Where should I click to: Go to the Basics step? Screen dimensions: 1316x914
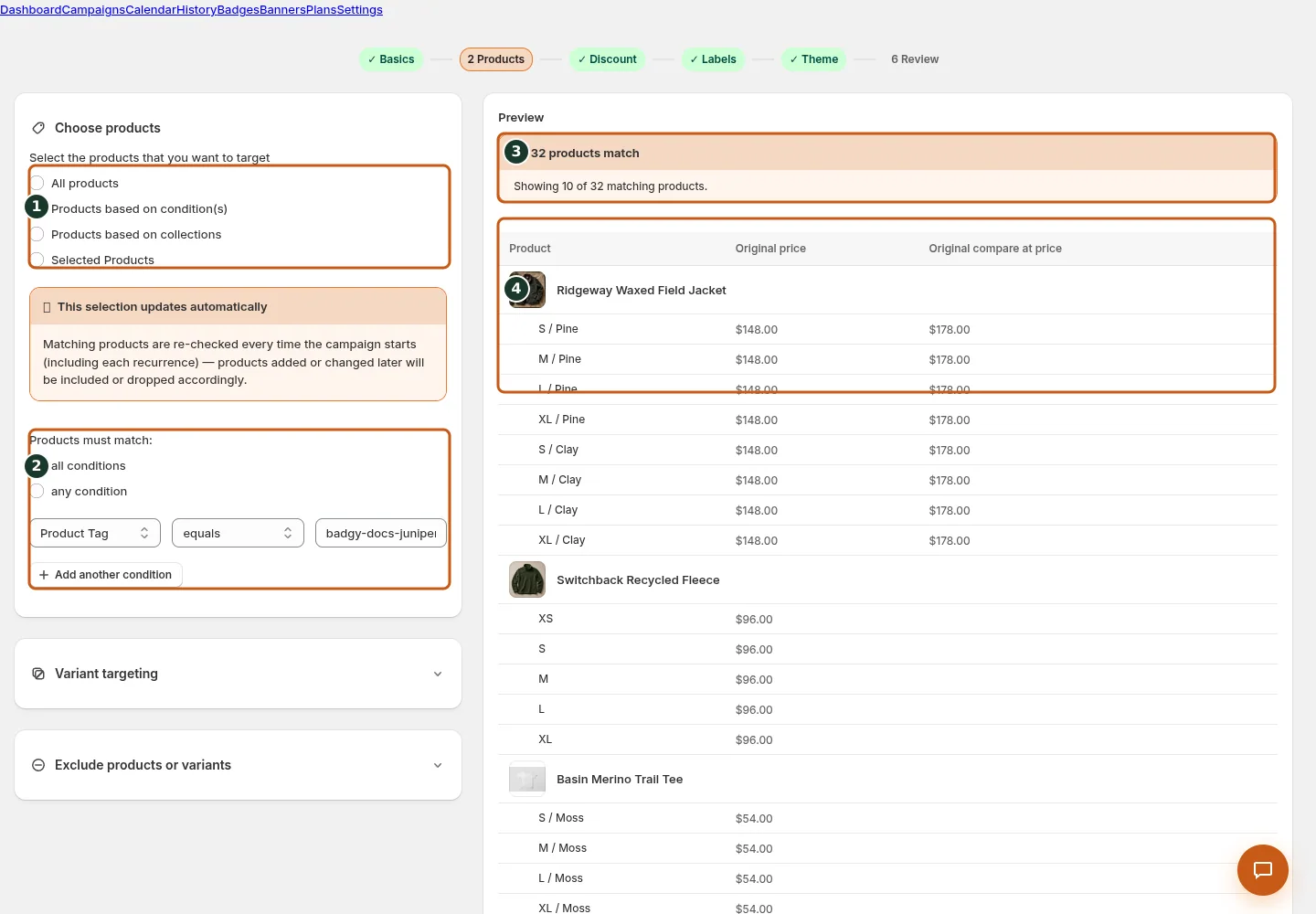[x=391, y=59]
